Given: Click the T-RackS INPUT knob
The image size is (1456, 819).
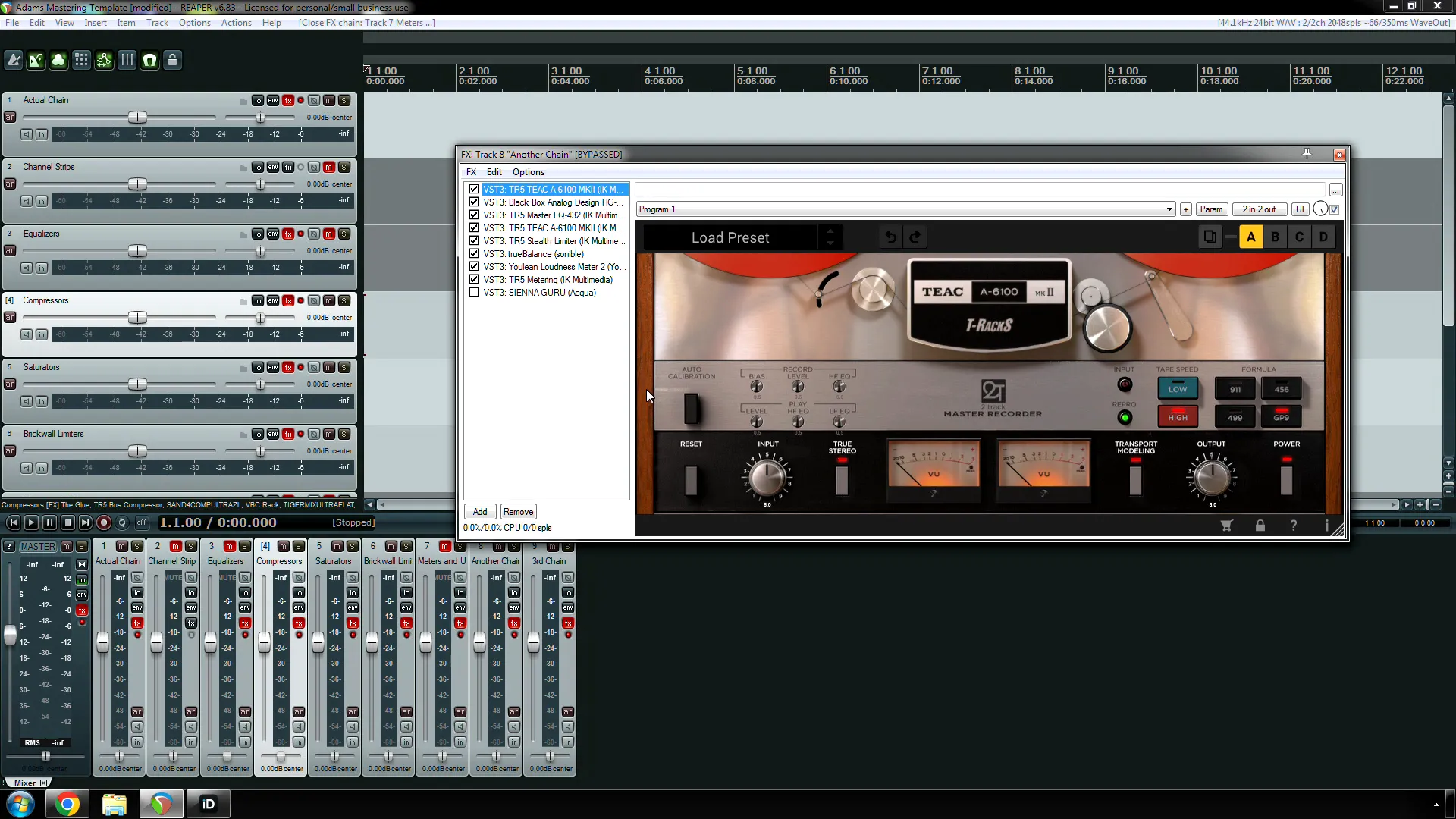Looking at the screenshot, I should click(x=767, y=478).
